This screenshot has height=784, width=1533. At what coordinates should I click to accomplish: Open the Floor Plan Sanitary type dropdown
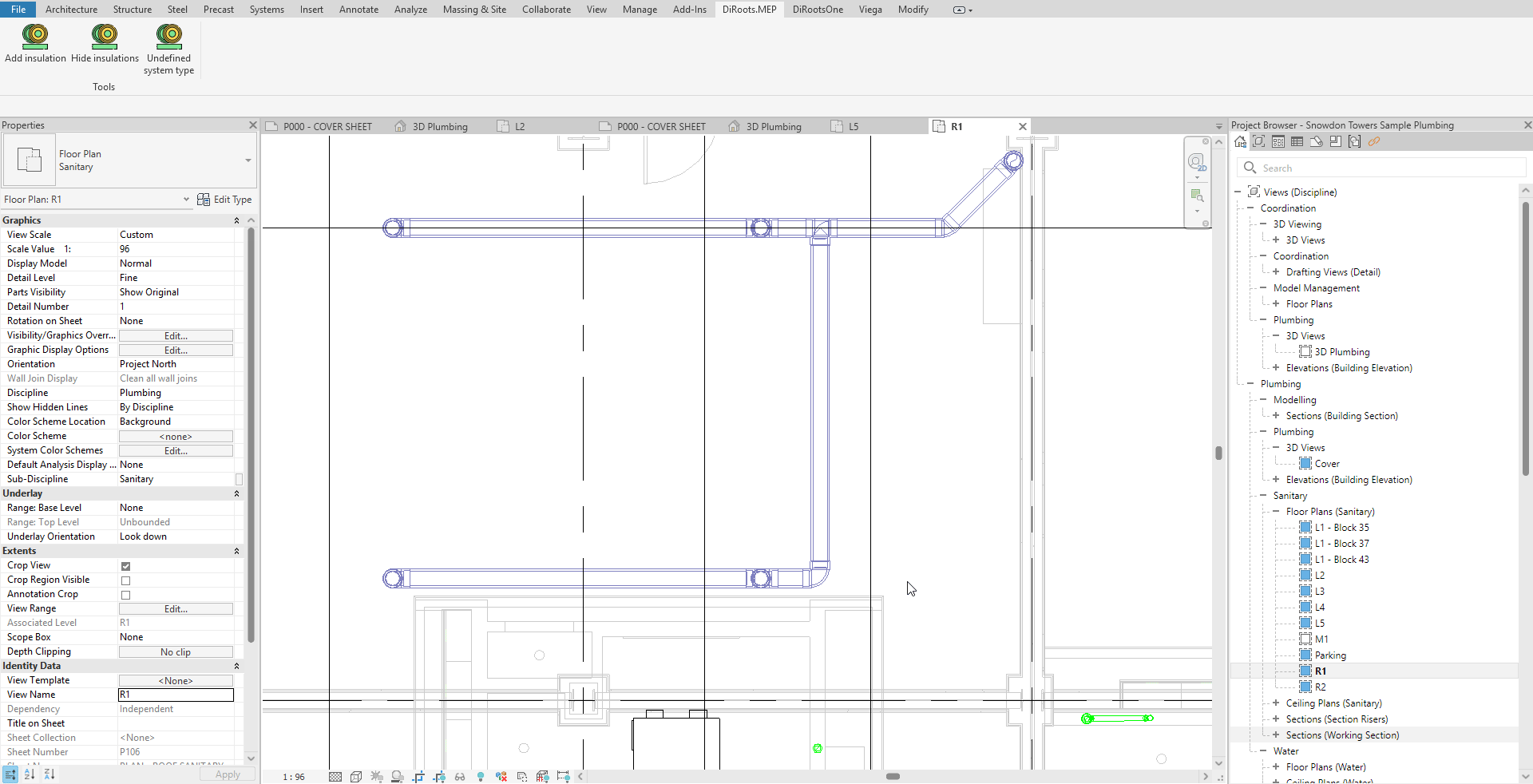click(248, 160)
